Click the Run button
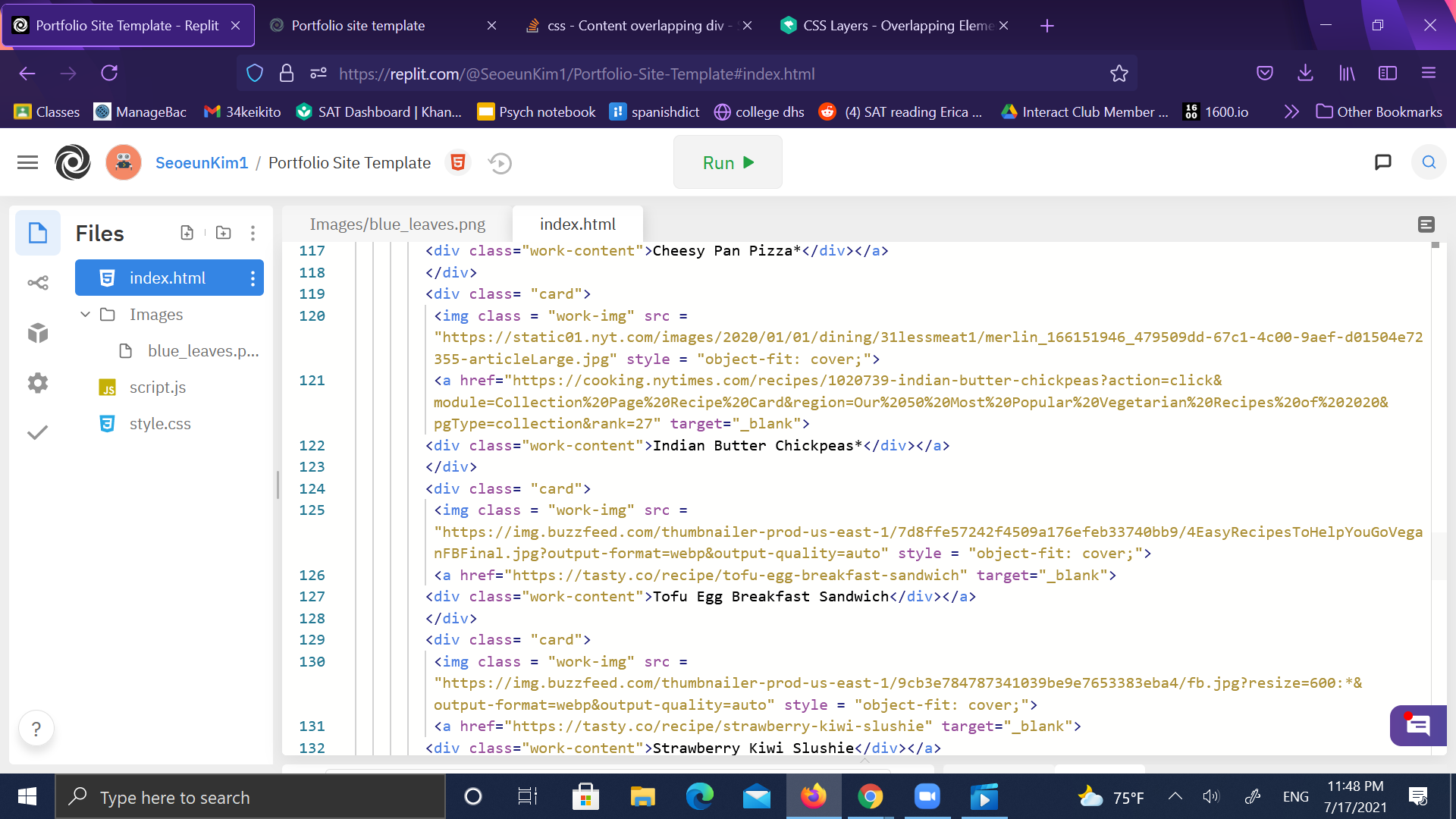1456x819 pixels. [727, 162]
